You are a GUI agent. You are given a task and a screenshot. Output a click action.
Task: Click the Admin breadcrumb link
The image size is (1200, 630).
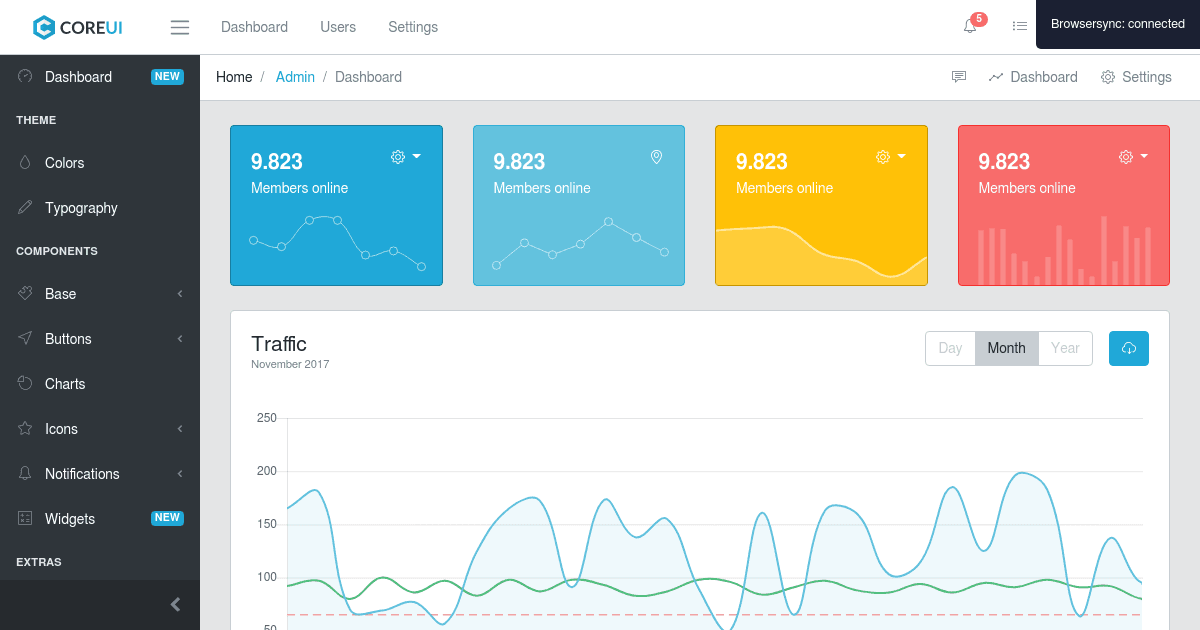(x=295, y=77)
